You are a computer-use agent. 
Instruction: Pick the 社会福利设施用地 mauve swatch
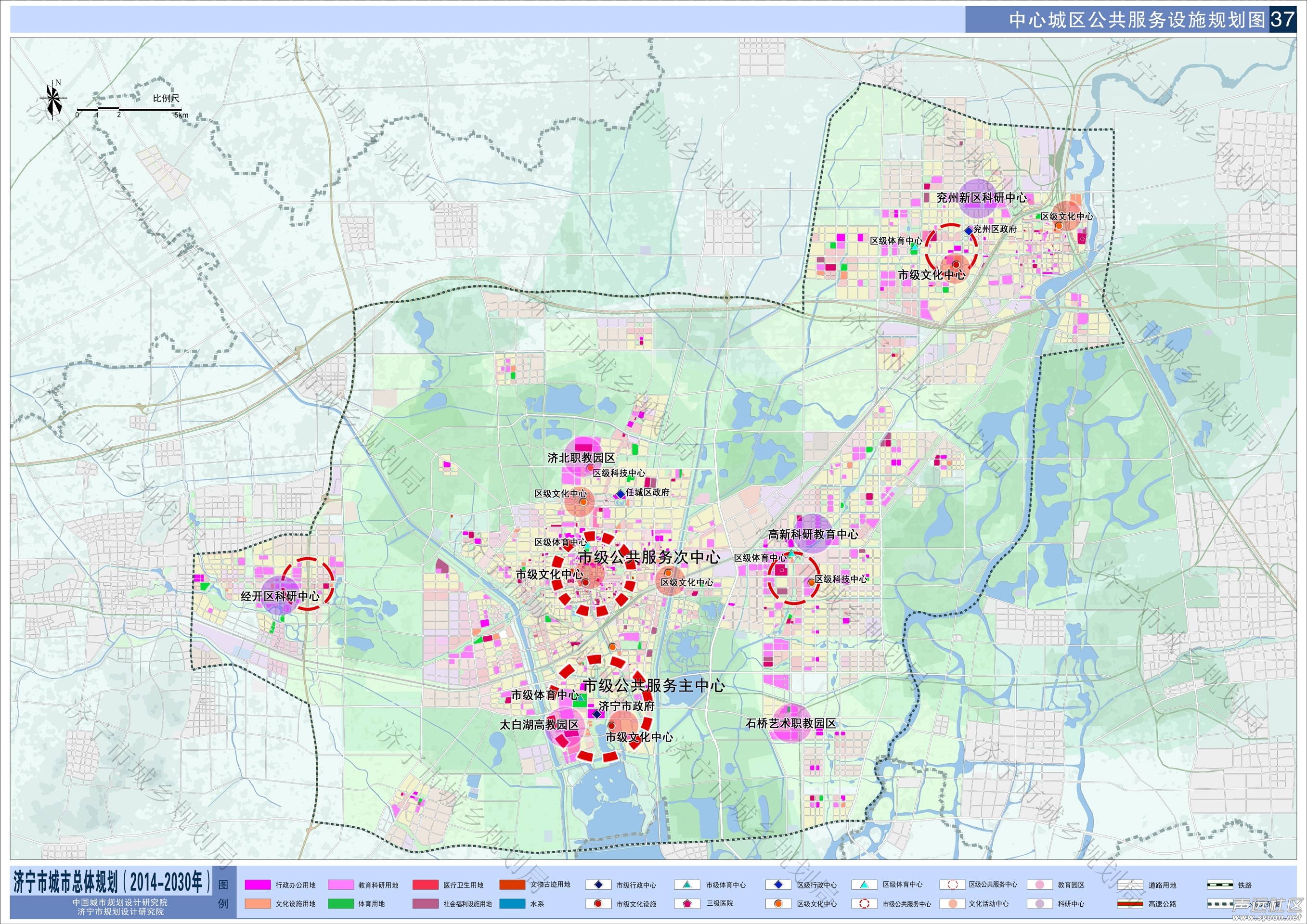click(x=425, y=903)
